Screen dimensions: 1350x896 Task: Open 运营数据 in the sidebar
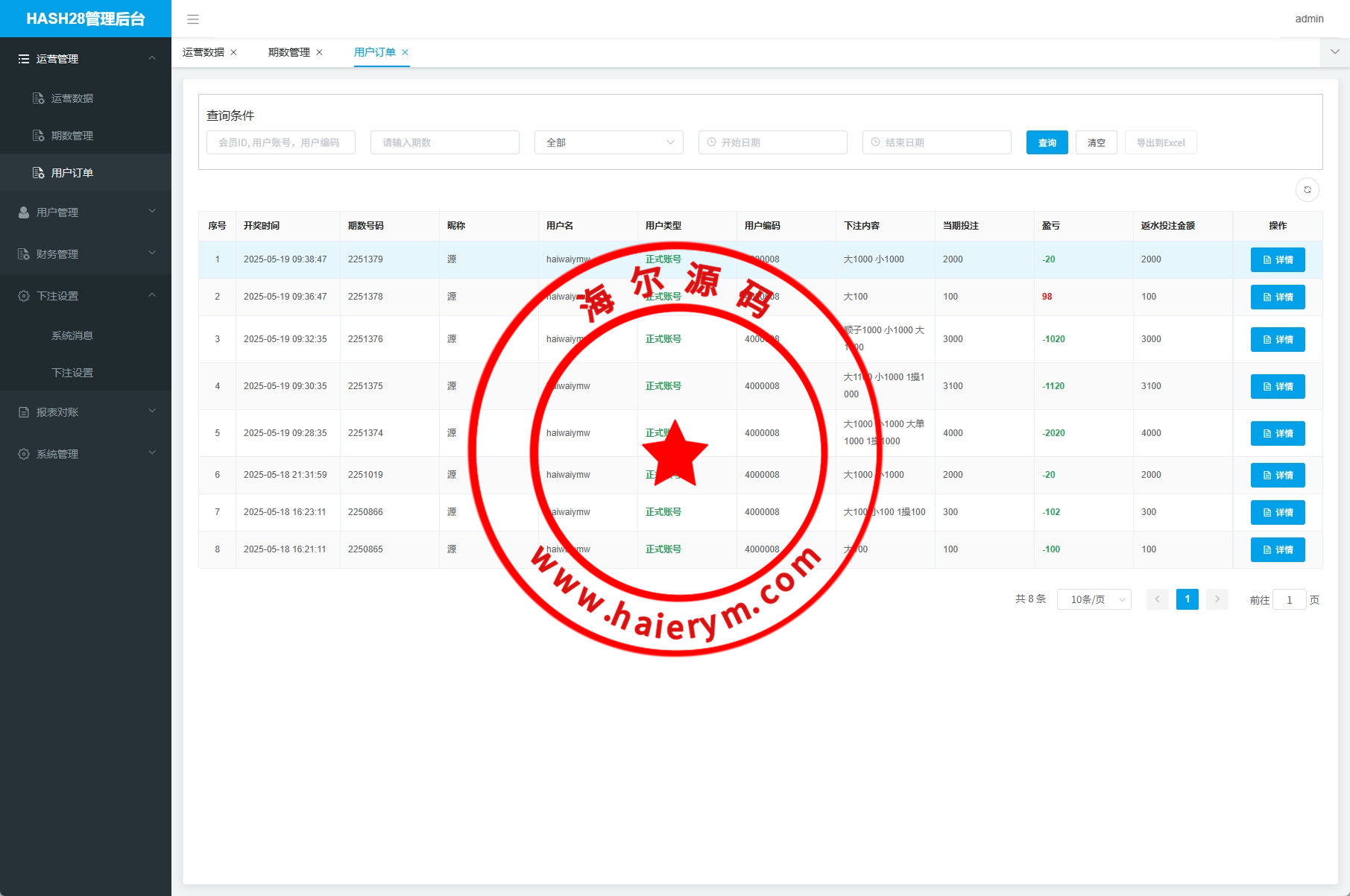[x=72, y=98]
